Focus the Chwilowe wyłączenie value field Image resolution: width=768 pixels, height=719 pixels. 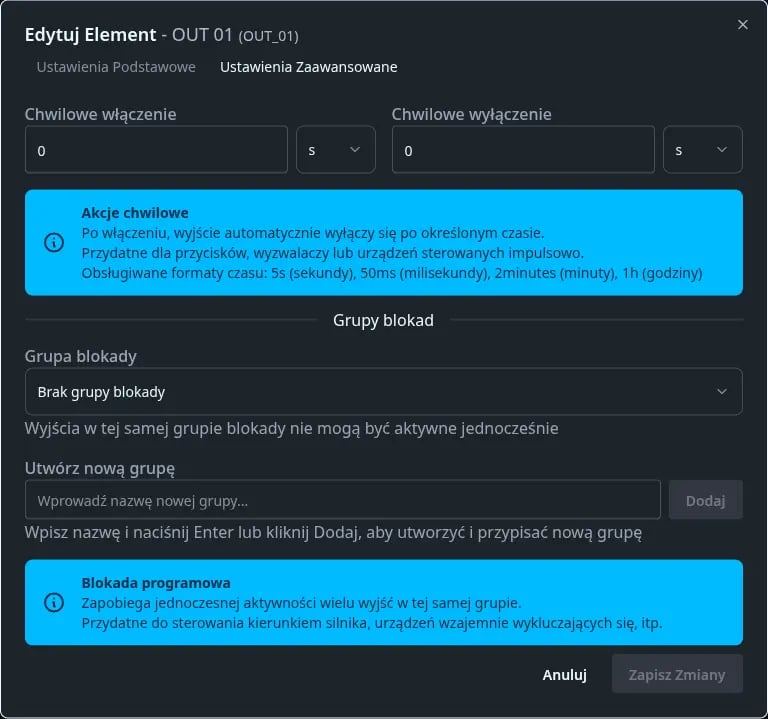522,150
